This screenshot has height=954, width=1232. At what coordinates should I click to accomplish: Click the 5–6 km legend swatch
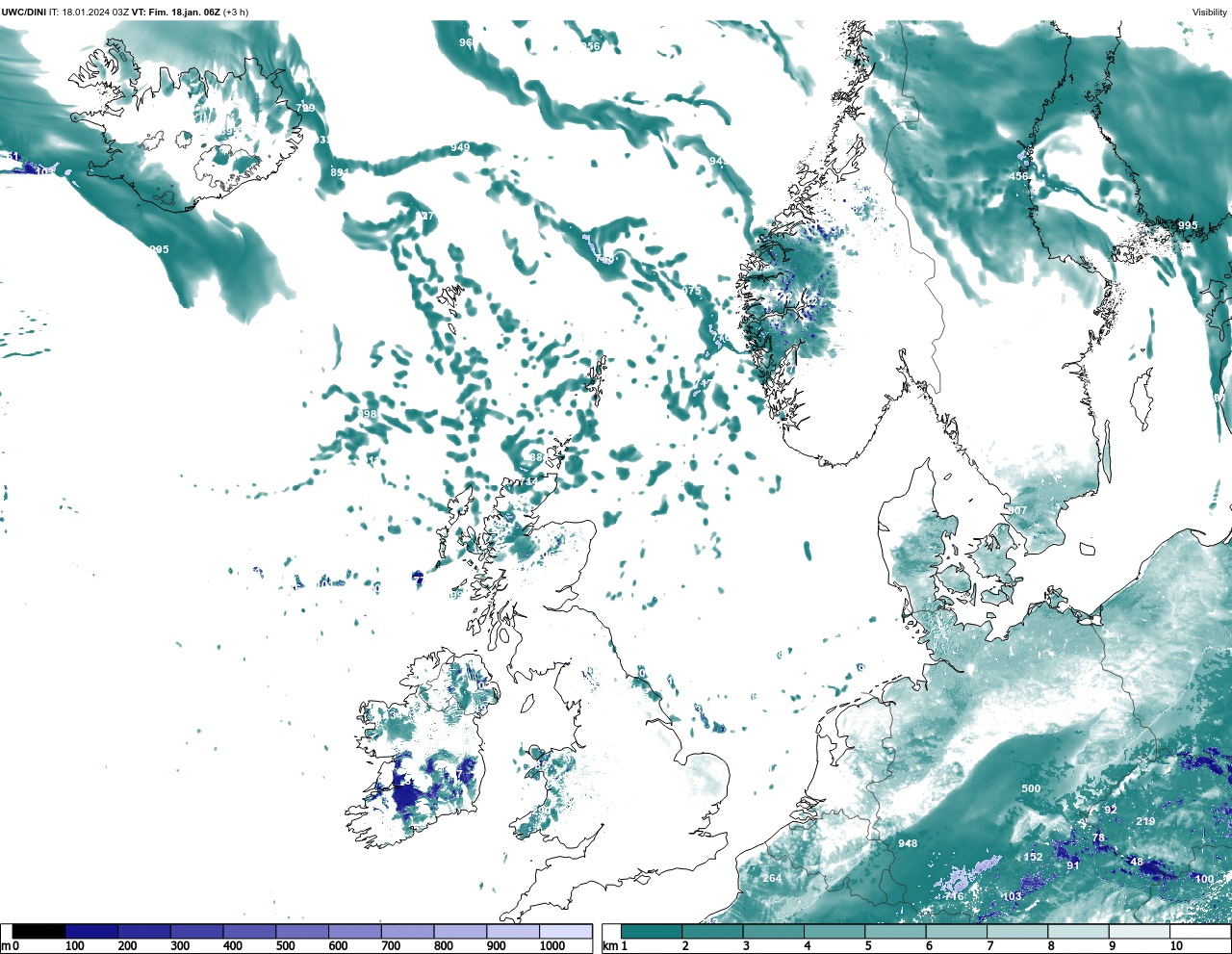click(x=895, y=931)
